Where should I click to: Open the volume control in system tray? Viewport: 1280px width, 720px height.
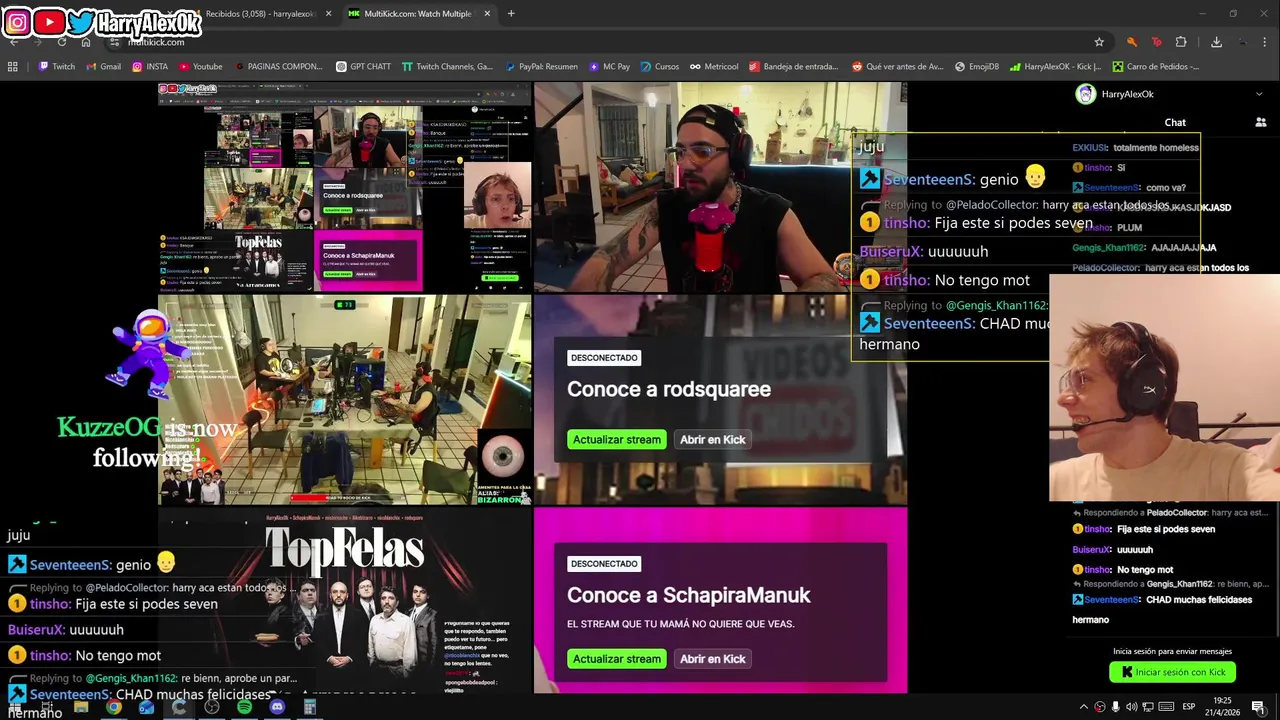(x=1131, y=707)
